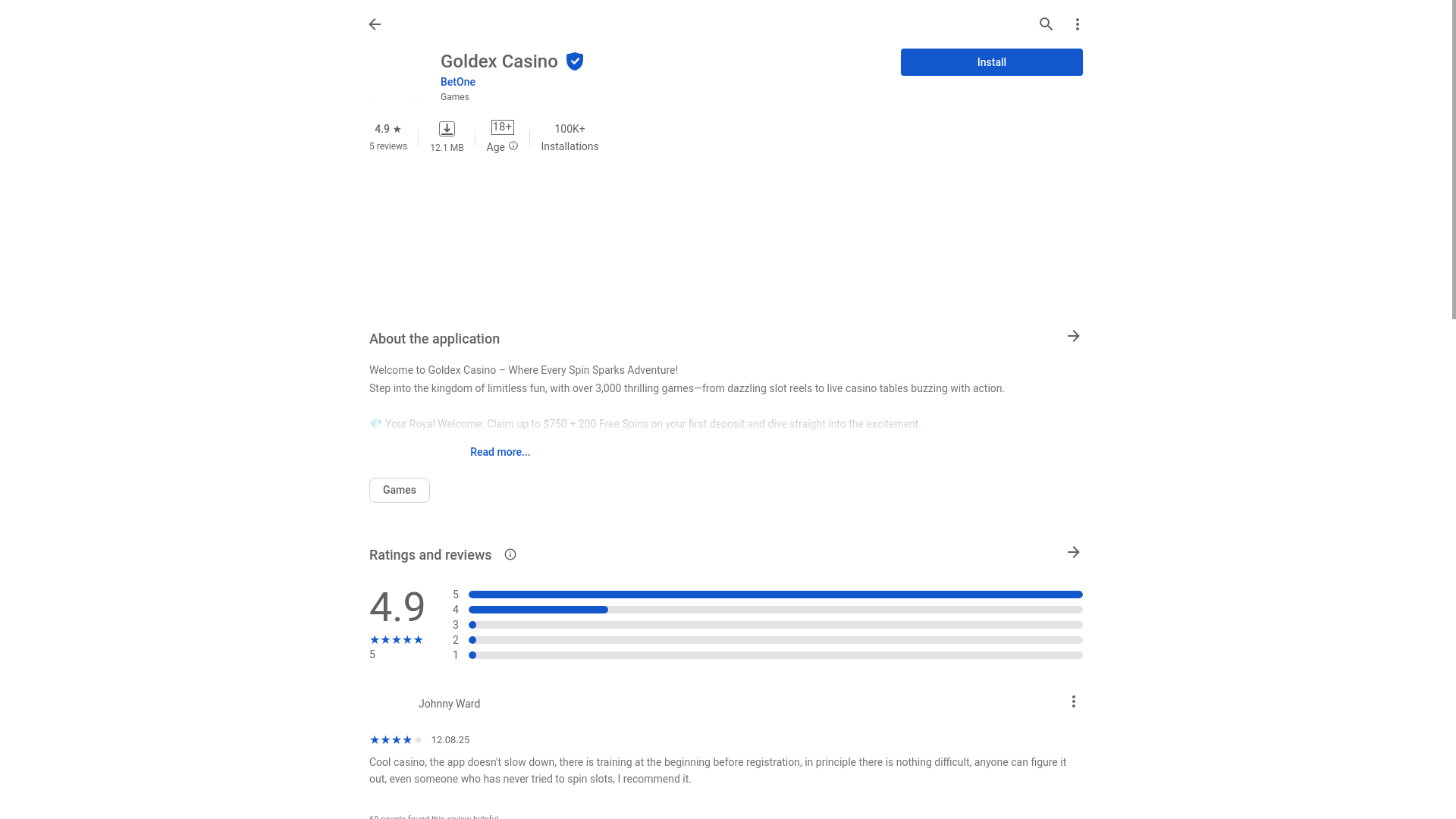Viewport: 1456px width, 819px height.
Task: Click the star next to the 4.9 rating in the header
Action: [397, 129]
